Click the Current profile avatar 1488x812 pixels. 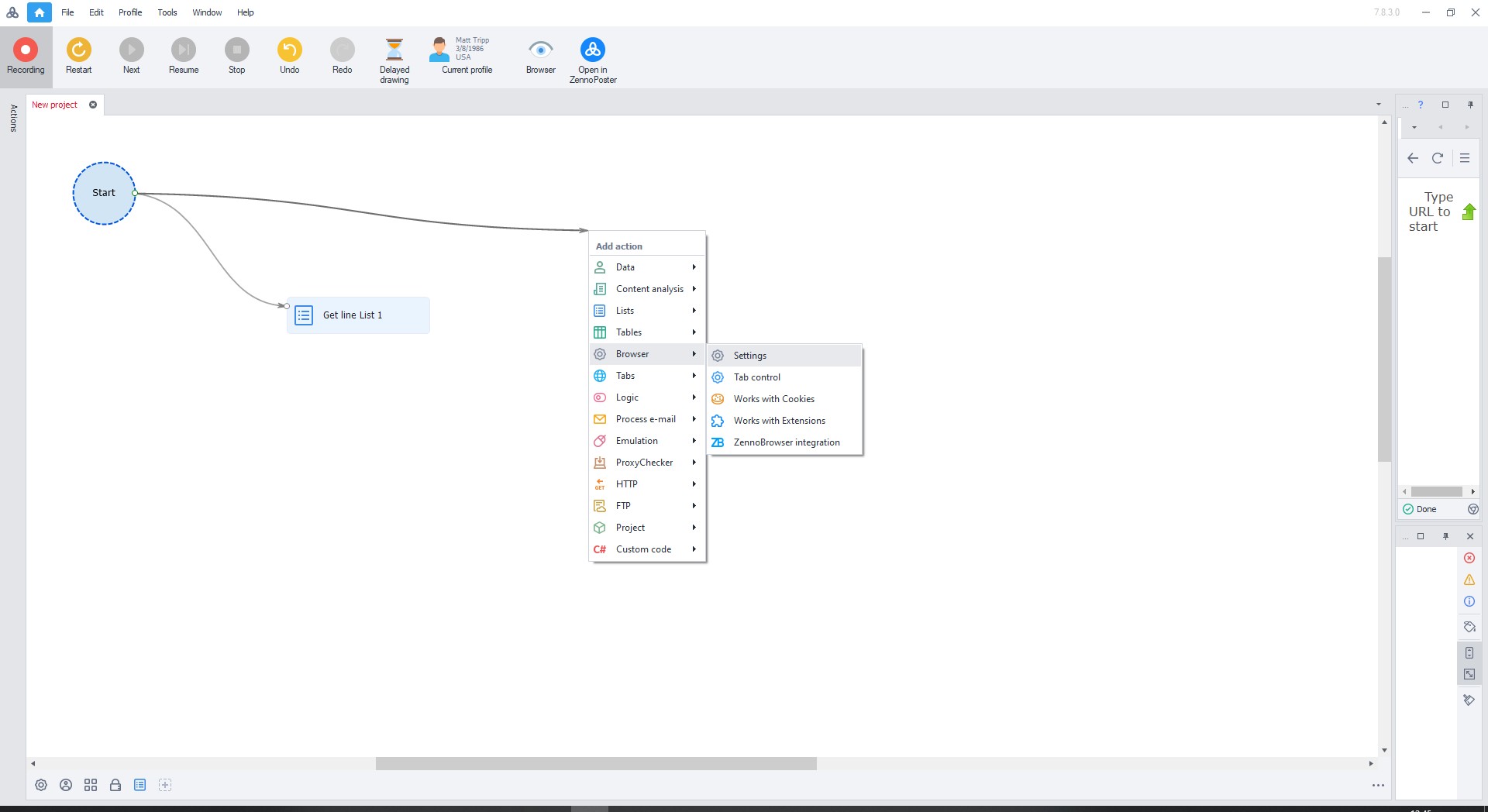(439, 50)
